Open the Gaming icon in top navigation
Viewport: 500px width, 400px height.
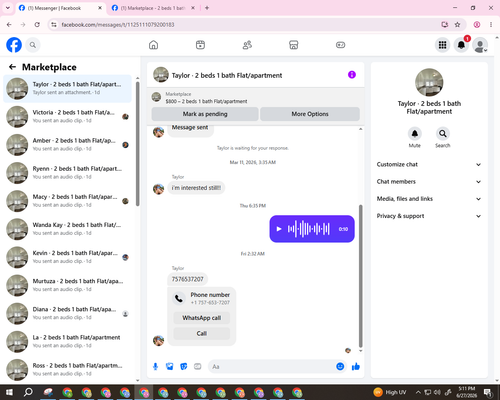pos(340,45)
